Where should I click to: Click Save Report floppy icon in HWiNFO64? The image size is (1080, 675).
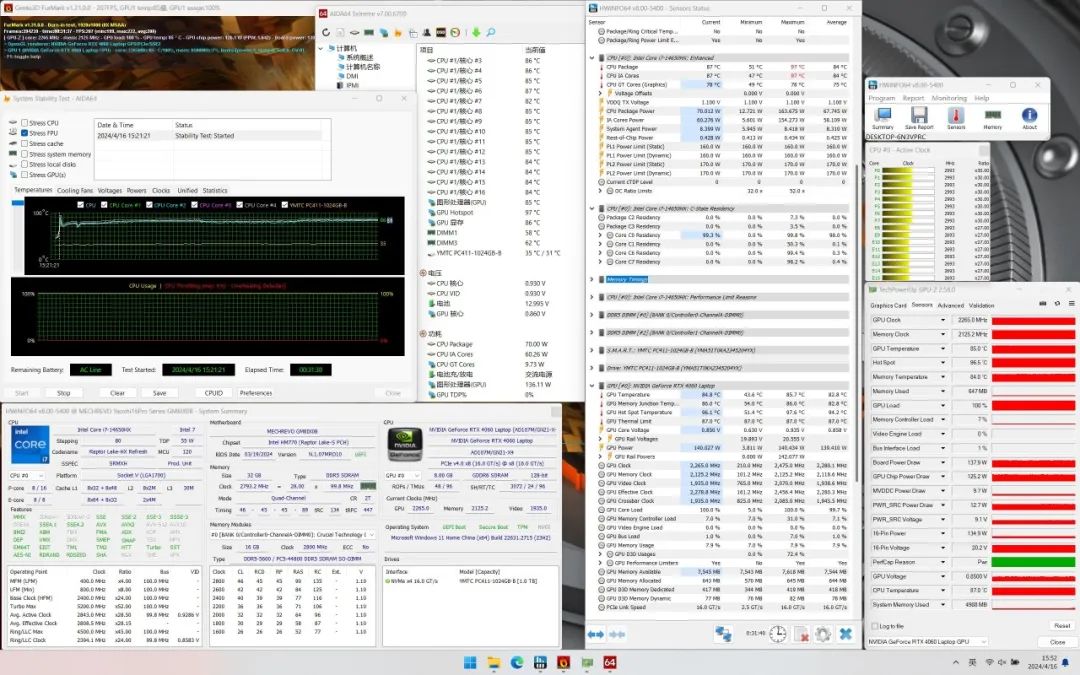click(919, 118)
